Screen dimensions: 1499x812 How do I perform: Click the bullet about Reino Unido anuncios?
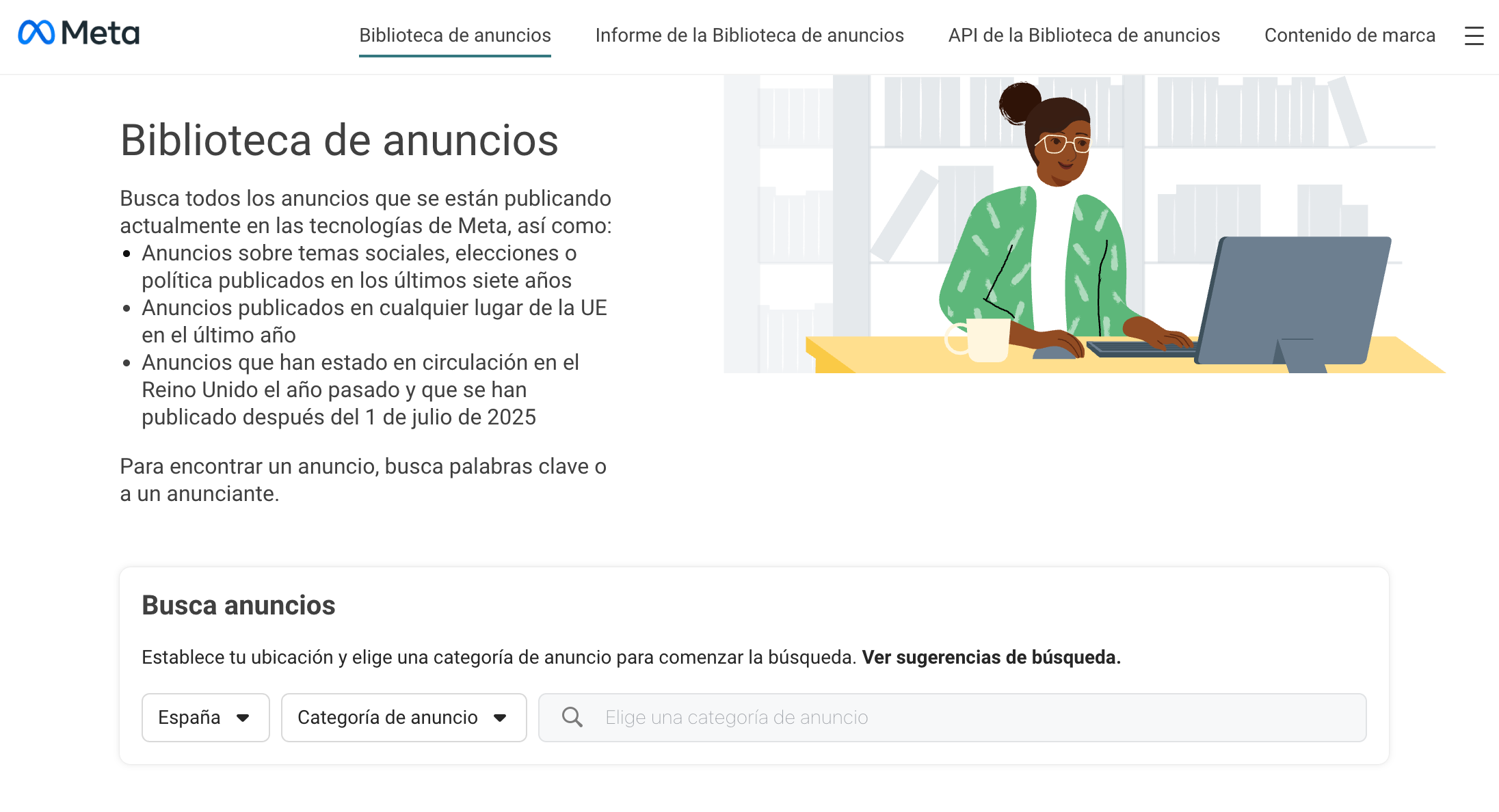(360, 390)
